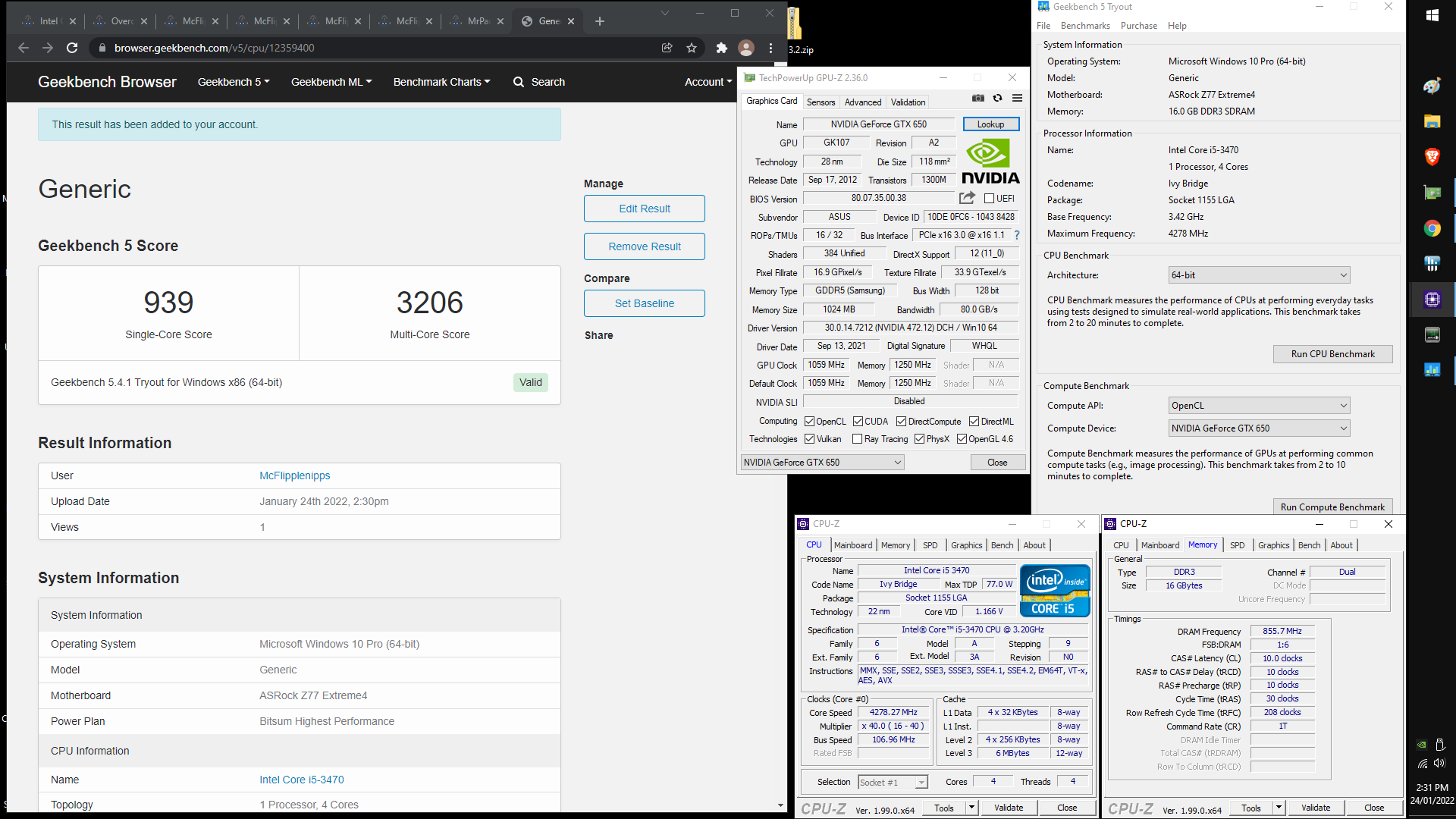Toggle the DirectML checkbox
Viewport: 1456px width, 819px height.
[974, 422]
